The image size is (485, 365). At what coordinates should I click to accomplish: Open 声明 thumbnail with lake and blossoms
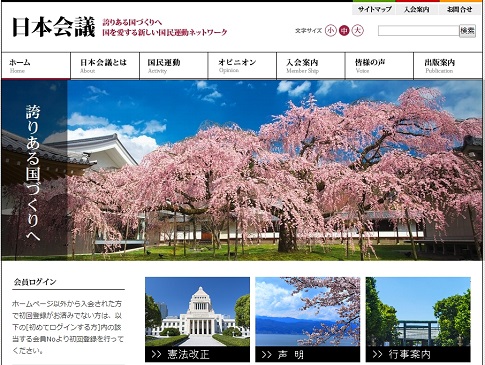tap(308, 319)
